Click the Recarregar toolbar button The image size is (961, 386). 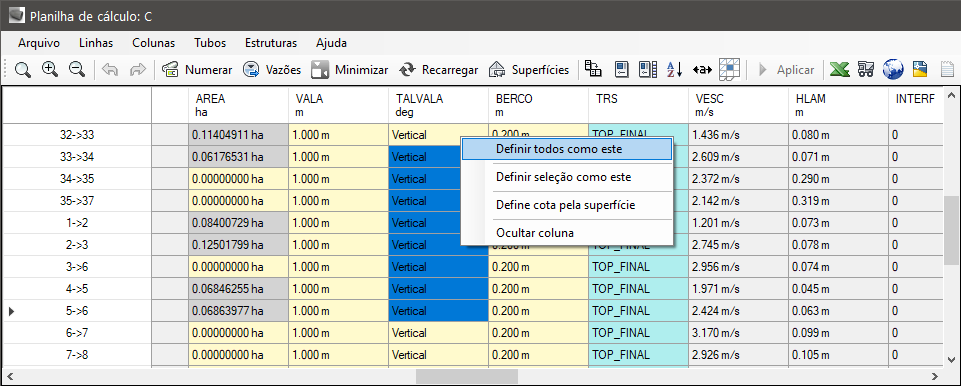point(438,70)
